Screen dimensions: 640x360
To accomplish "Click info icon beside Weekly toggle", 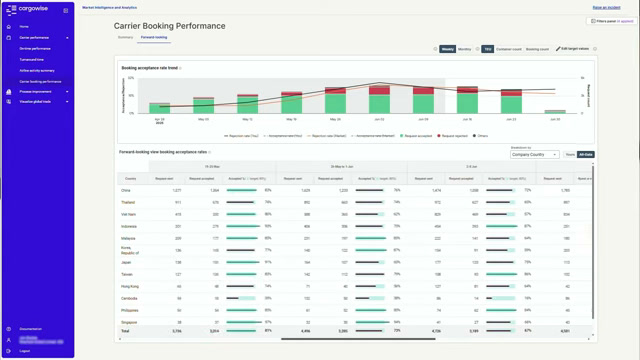I will (435, 49).
